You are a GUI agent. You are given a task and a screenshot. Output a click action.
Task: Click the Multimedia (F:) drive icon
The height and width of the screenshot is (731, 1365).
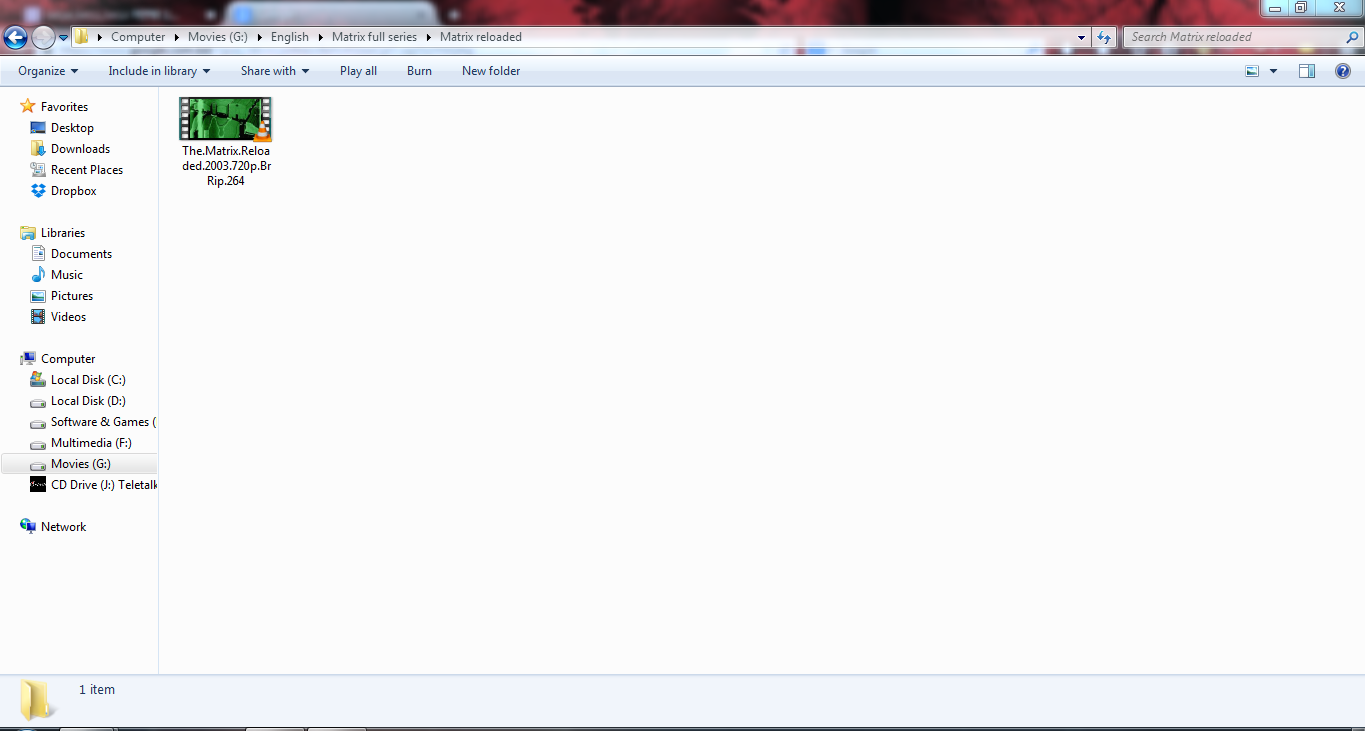[38, 443]
